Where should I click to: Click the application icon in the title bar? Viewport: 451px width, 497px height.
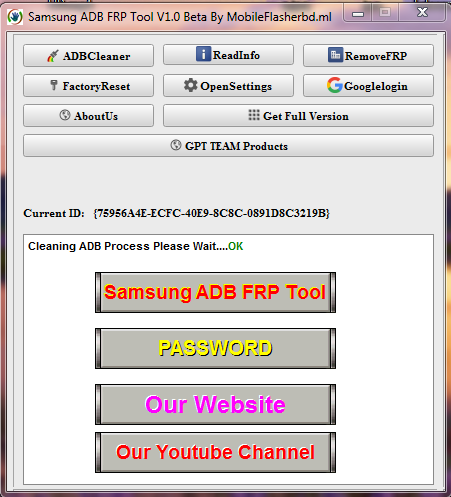pos(15,17)
